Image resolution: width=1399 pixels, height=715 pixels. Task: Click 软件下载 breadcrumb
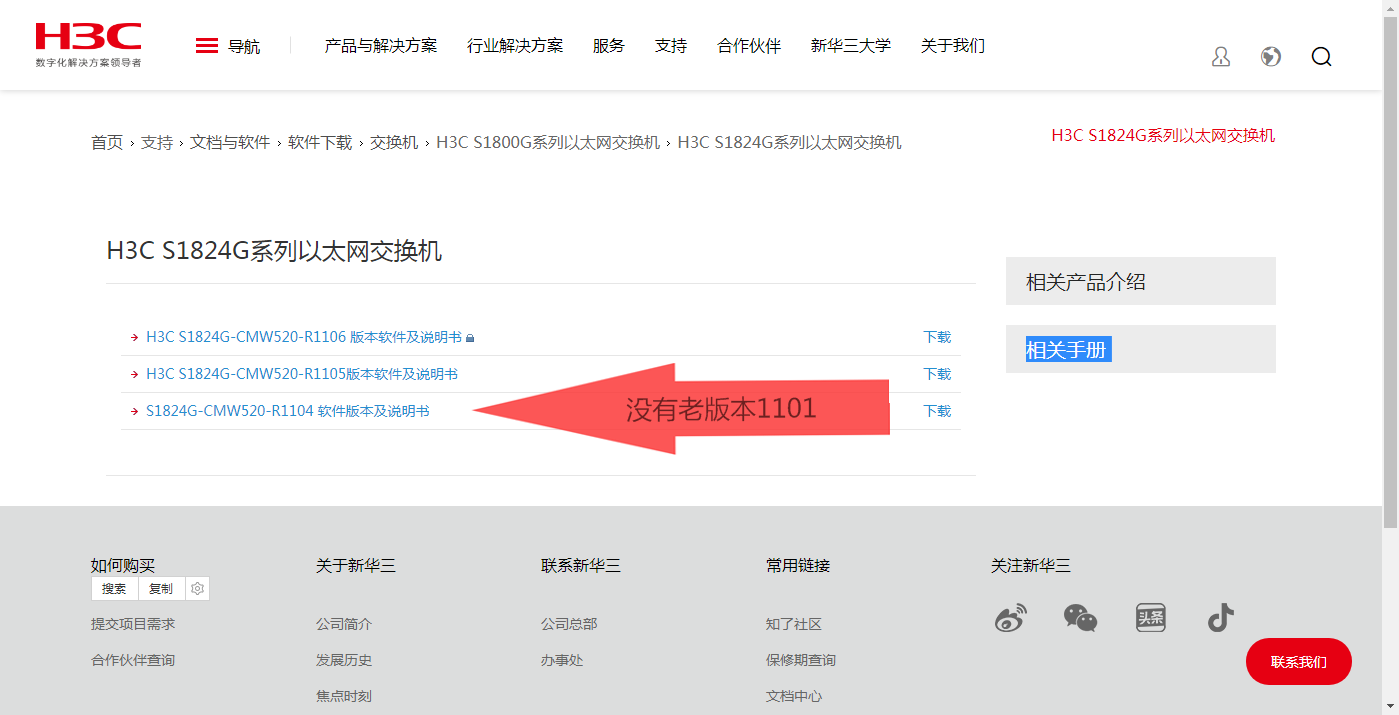320,143
